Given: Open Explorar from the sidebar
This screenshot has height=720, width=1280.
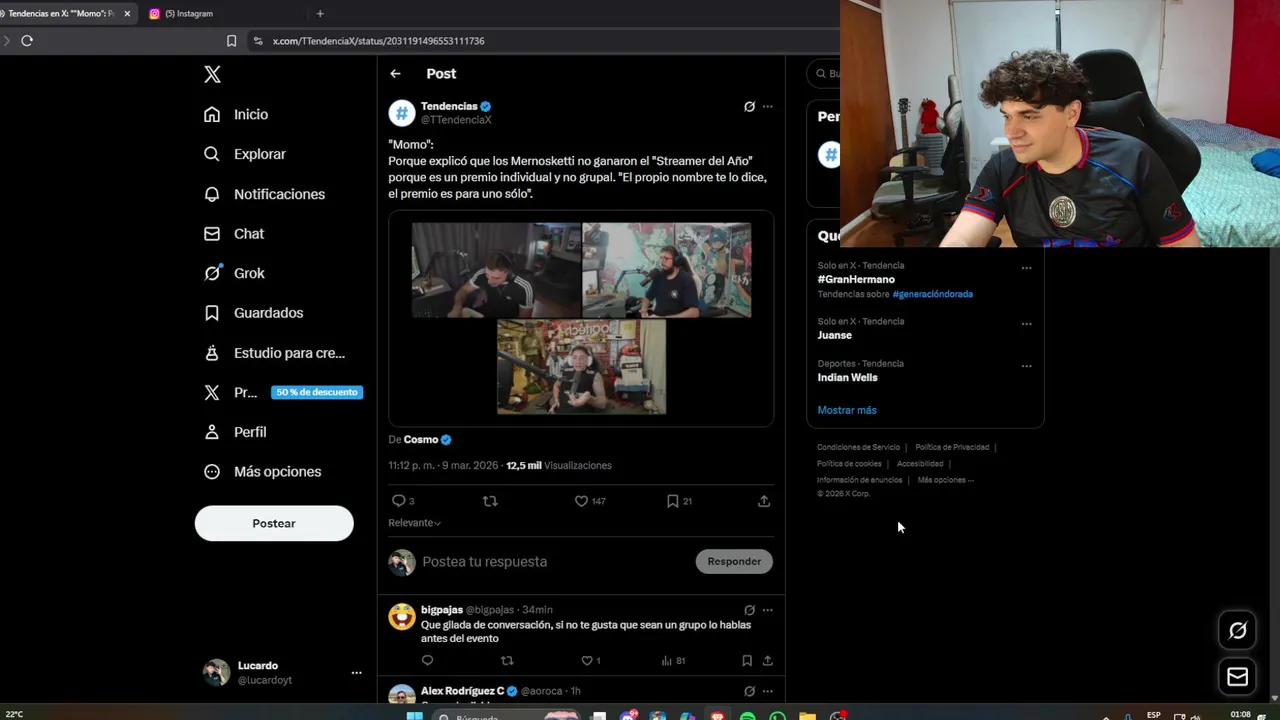Looking at the screenshot, I should pyautogui.click(x=245, y=154).
